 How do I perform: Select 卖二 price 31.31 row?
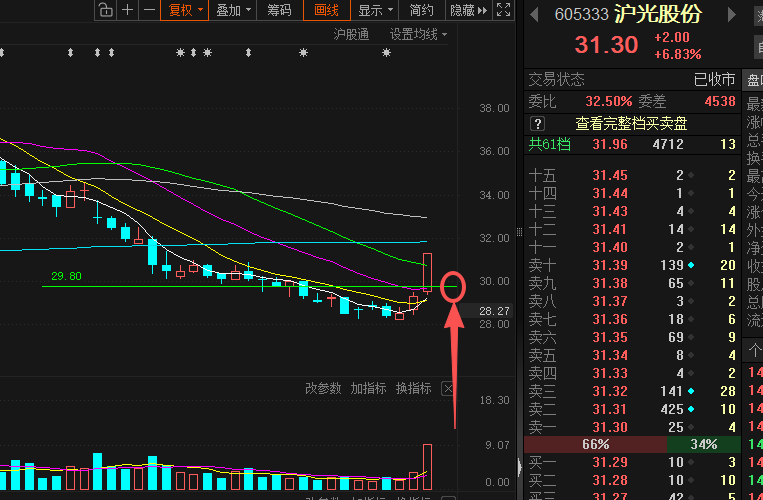(632, 409)
